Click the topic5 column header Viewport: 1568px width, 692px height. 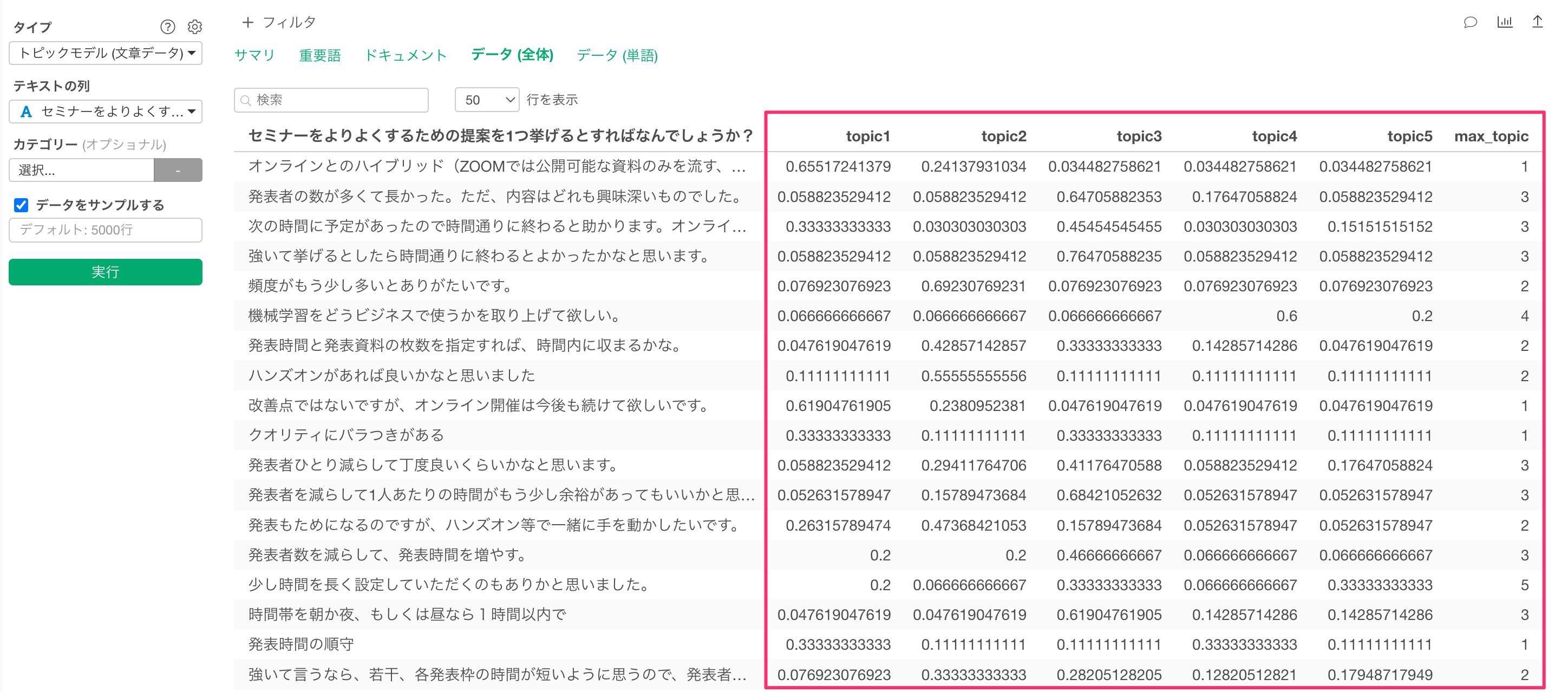click(1410, 136)
